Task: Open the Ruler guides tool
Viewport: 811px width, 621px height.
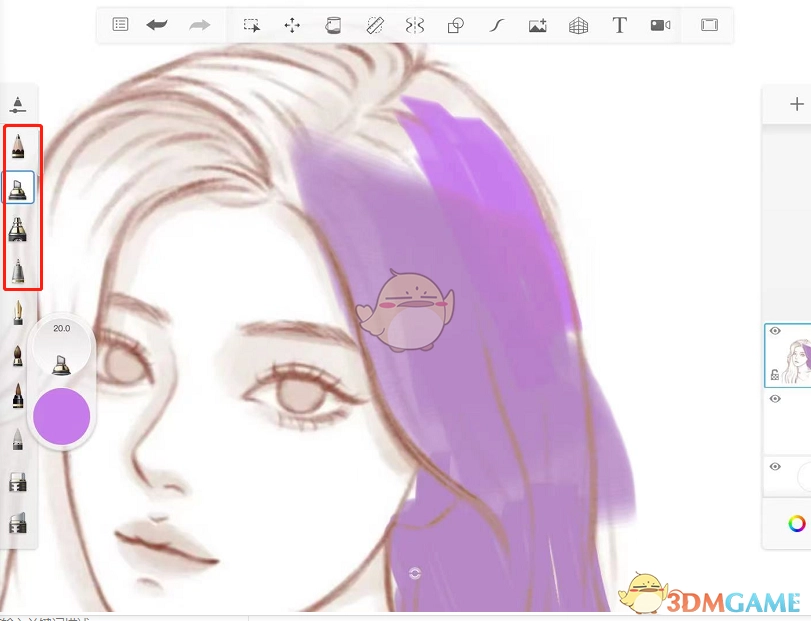Action: click(375, 25)
